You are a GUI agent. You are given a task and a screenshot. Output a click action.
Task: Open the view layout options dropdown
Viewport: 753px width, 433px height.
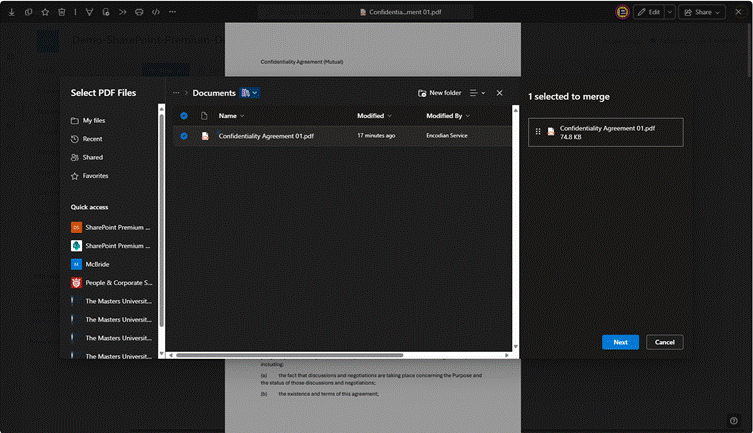(x=477, y=93)
